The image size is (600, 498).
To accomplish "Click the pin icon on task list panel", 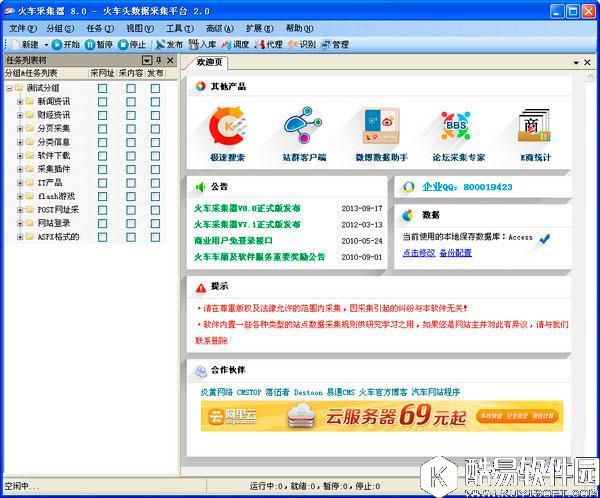I will [159, 60].
